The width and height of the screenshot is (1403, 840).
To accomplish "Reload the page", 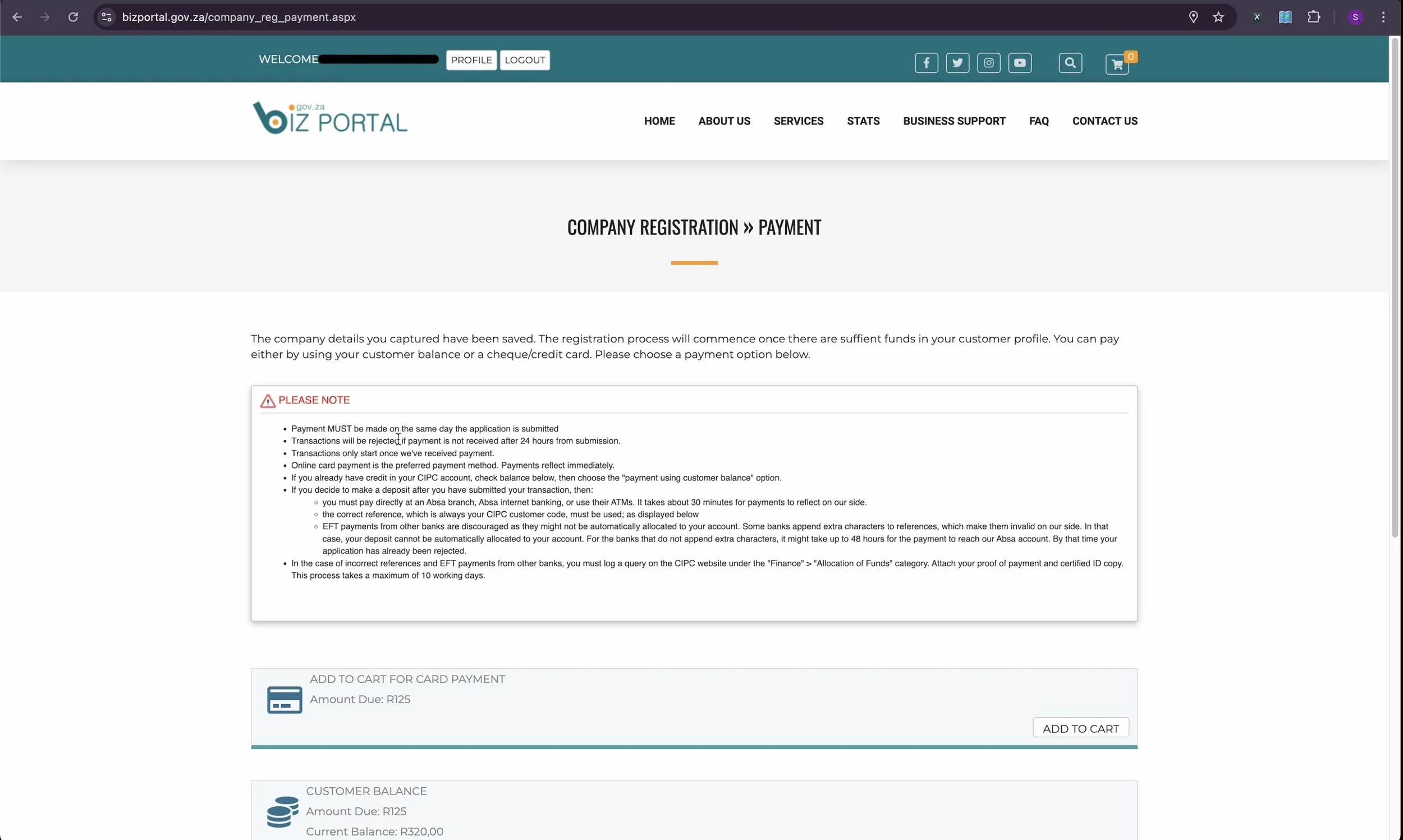I will (x=73, y=17).
